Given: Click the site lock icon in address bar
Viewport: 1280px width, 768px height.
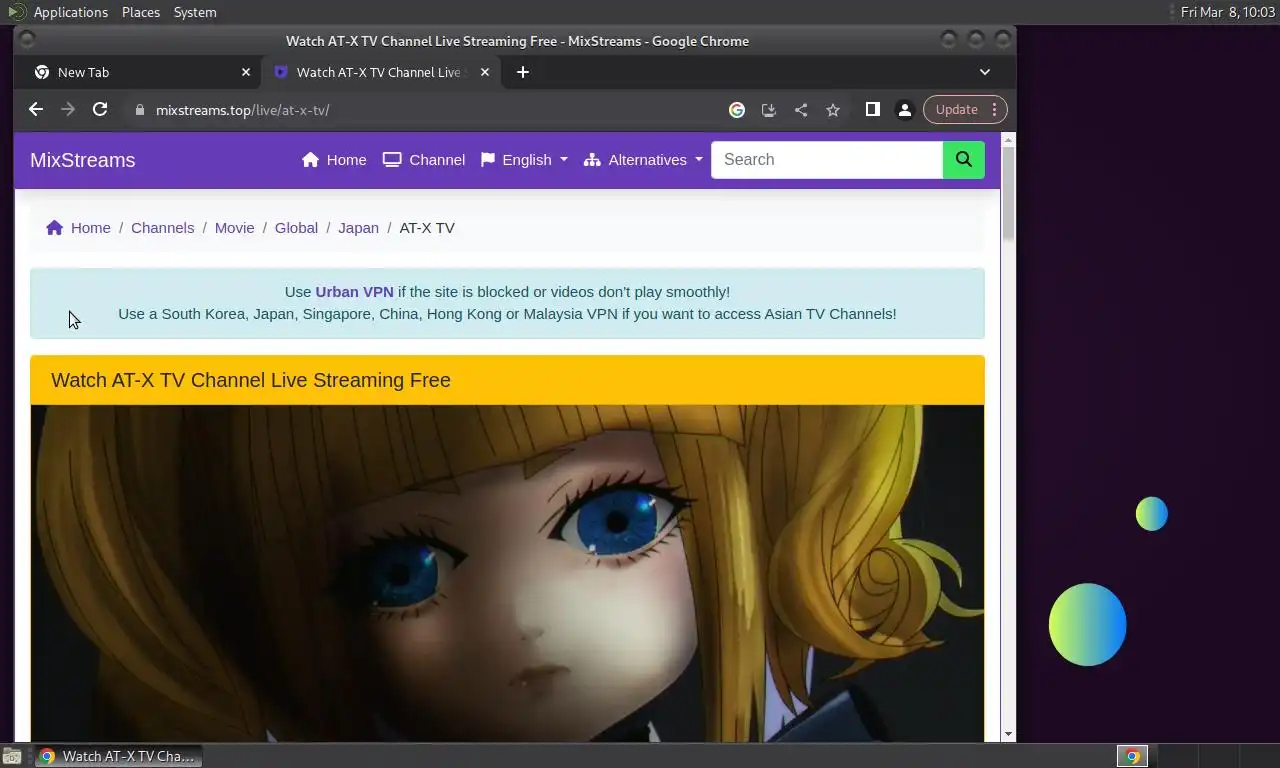Looking at the screenshot, I should [140, 110].
